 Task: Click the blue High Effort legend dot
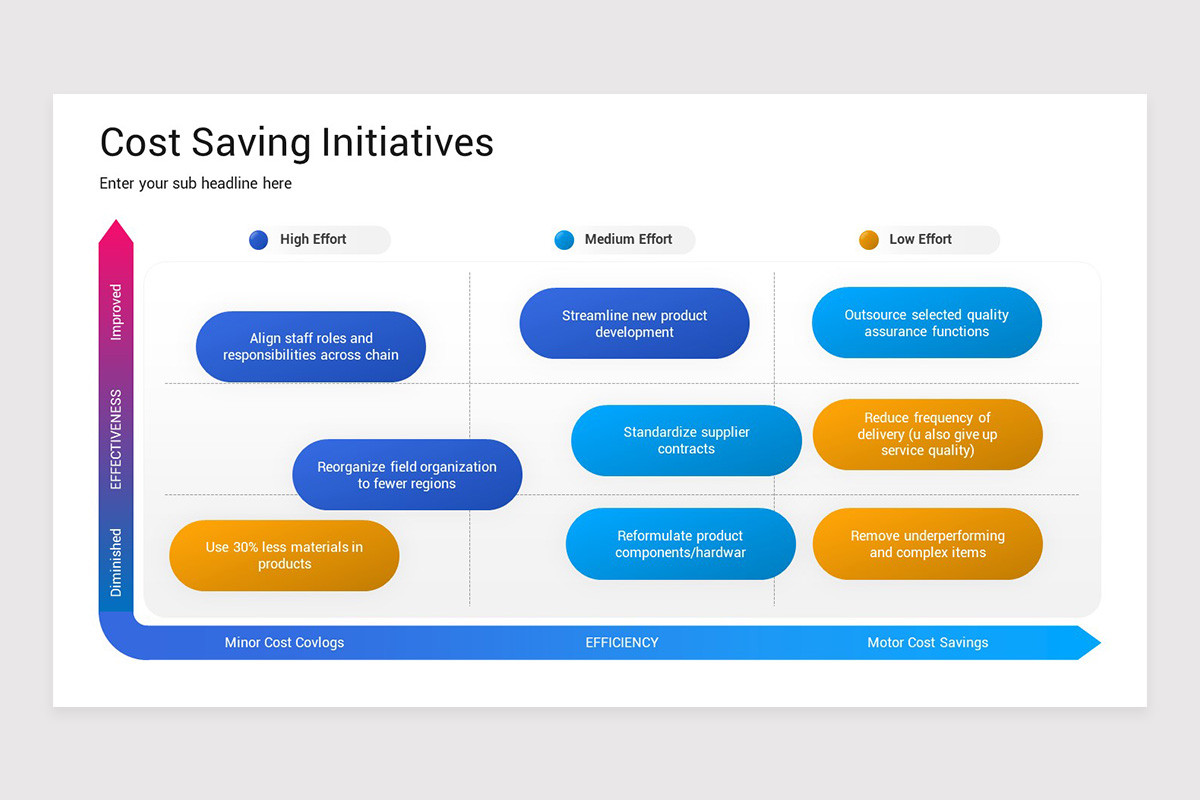tap(258, 240)
